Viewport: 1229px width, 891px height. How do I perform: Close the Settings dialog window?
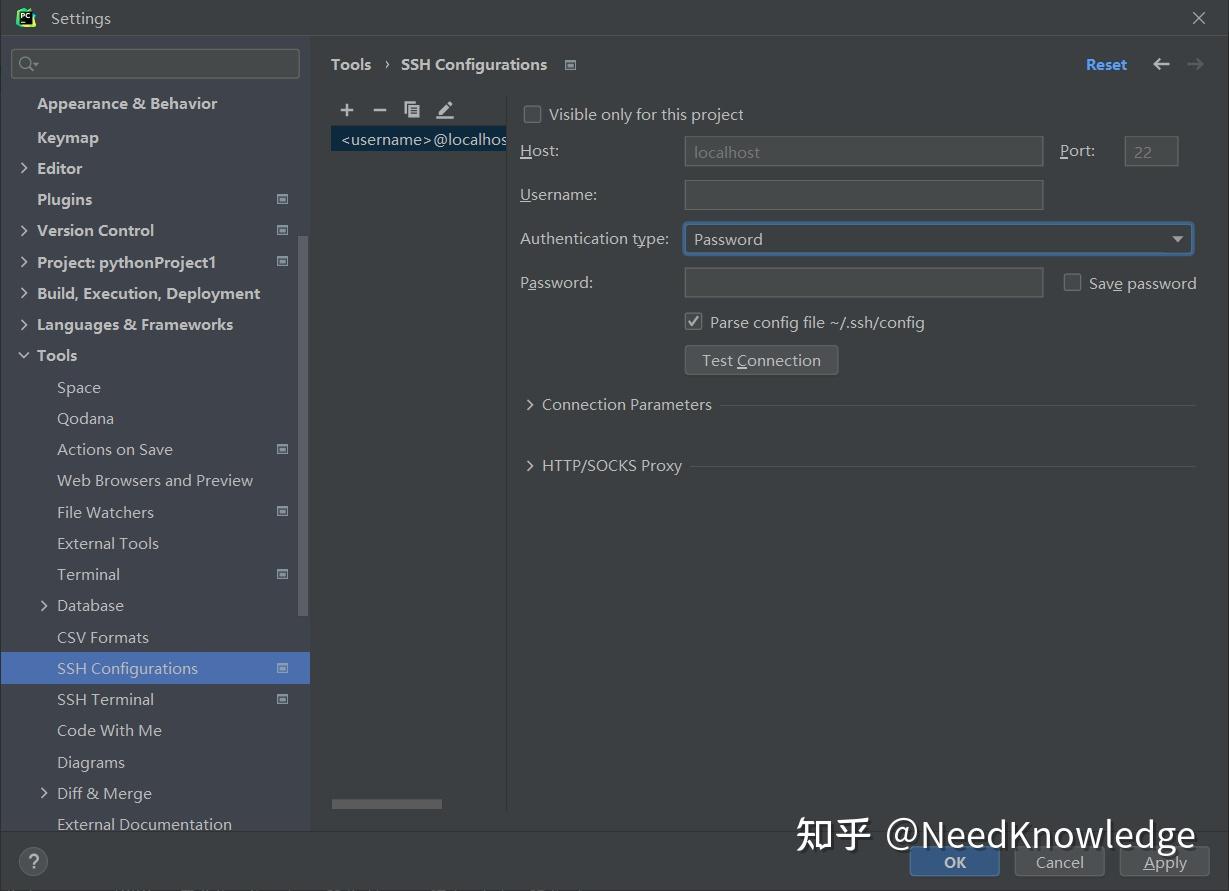pyautogui.click(x=1198, y=18)
